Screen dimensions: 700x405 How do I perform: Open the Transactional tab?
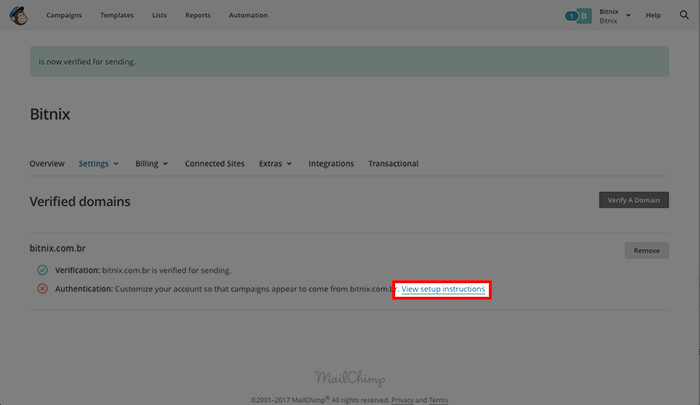[x=393, y=163]
